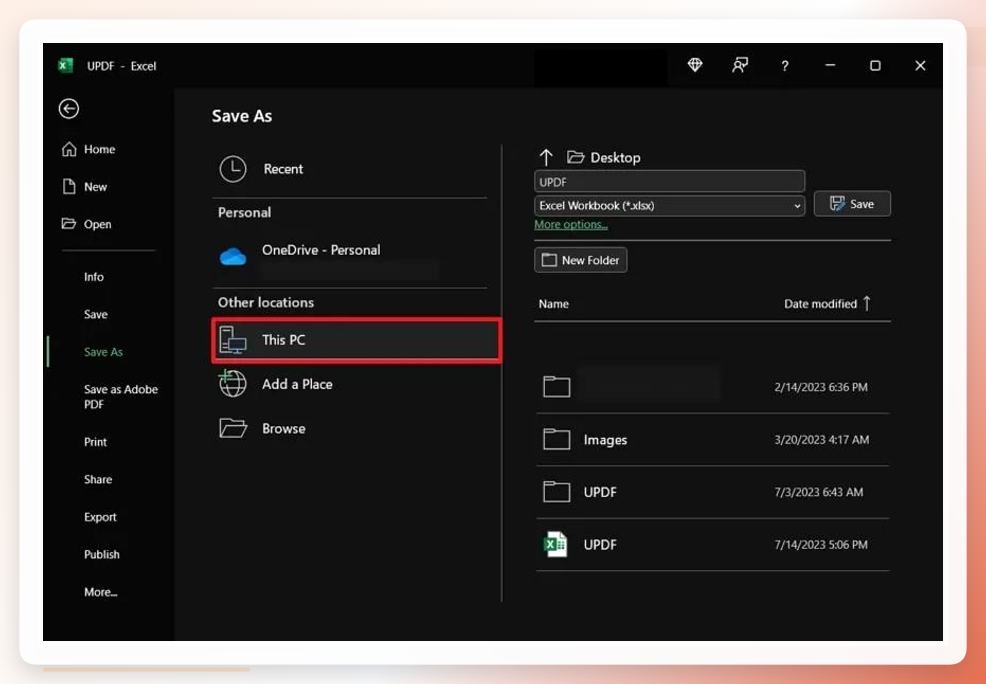Click the More options... link
Screen dimensions: 986x684
pos(571,224)
